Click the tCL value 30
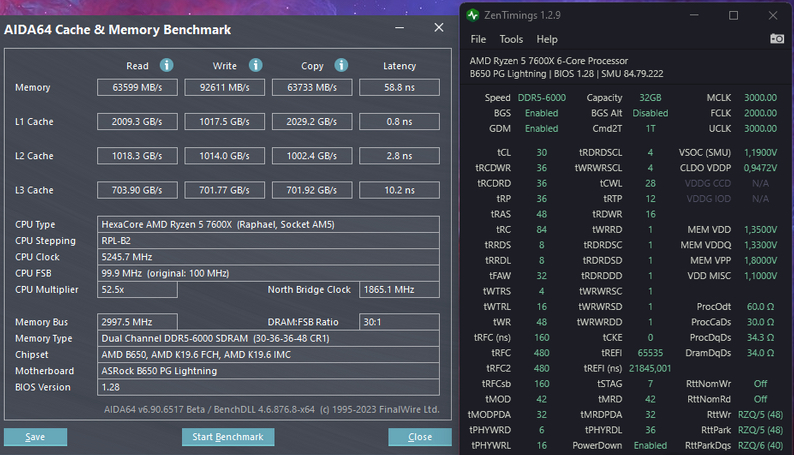Viewport: 794px width, 455px height. click(x=541, y=152)
